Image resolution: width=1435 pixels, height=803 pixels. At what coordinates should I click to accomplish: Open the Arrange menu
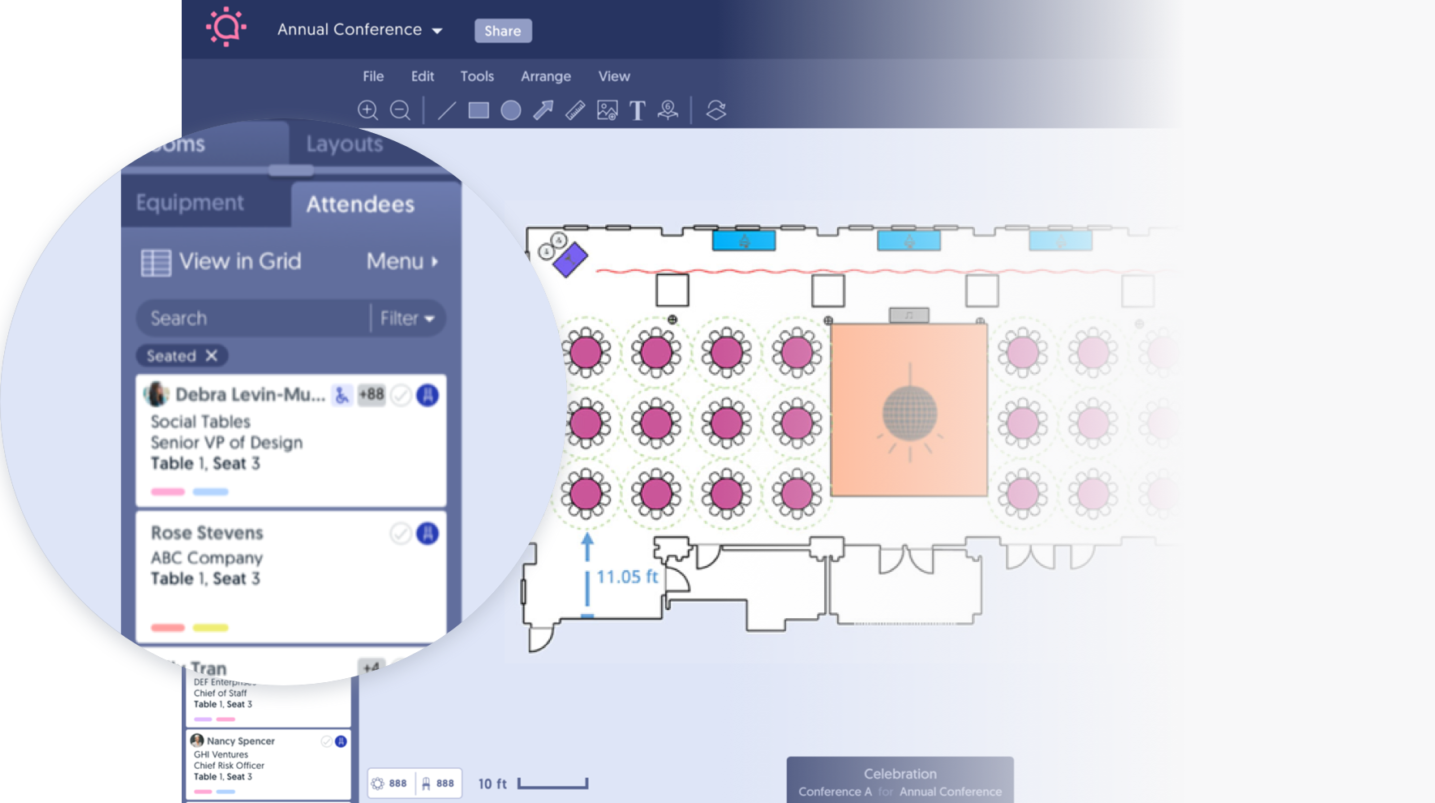click(545, 76)
